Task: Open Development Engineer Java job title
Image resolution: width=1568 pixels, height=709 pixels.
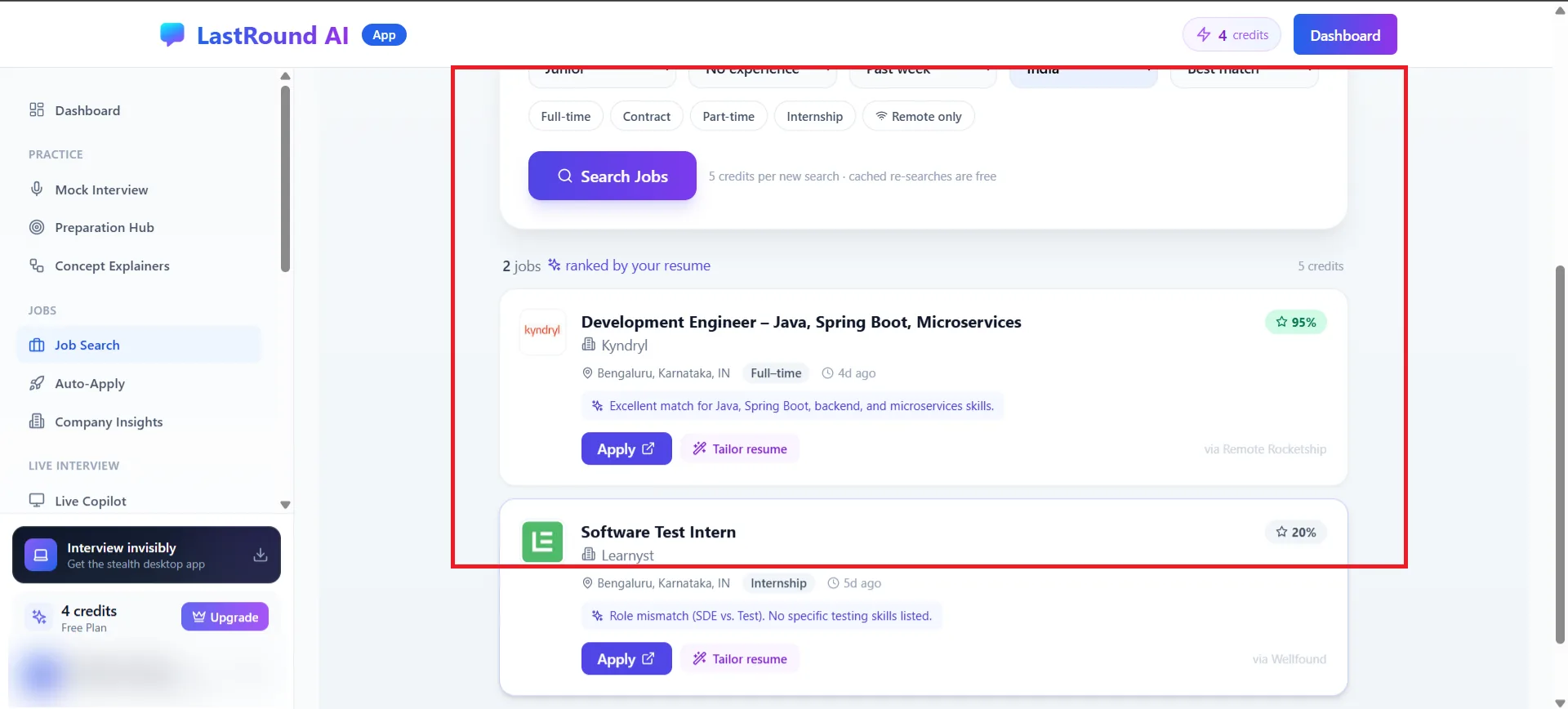Action: click(801, 322)
